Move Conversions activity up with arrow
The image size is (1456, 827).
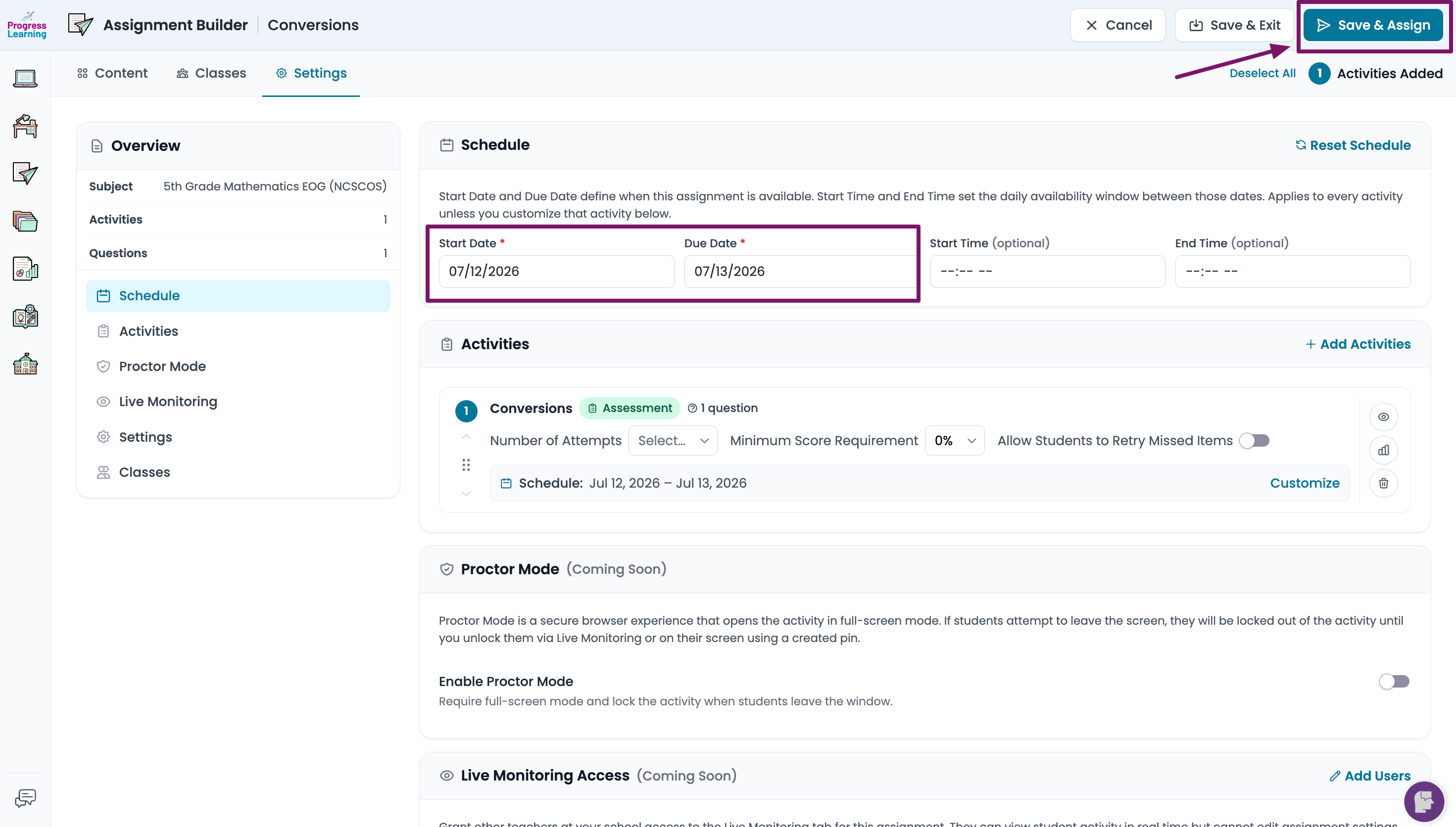[466, 436]
